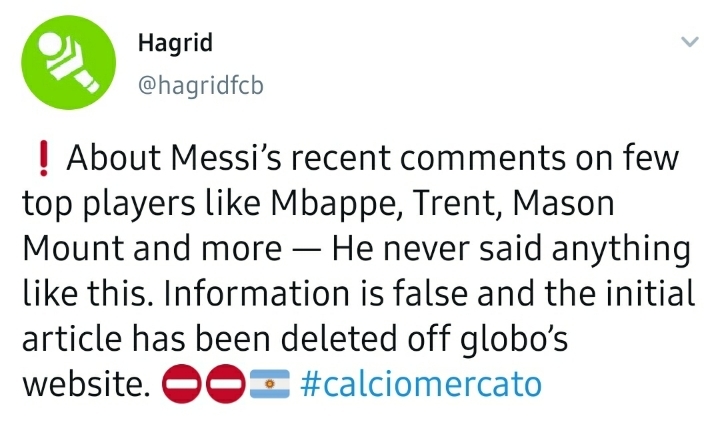720x424 pixels.
Task: Click the first no-entry sign emoji
Action: tap(181, 385)
